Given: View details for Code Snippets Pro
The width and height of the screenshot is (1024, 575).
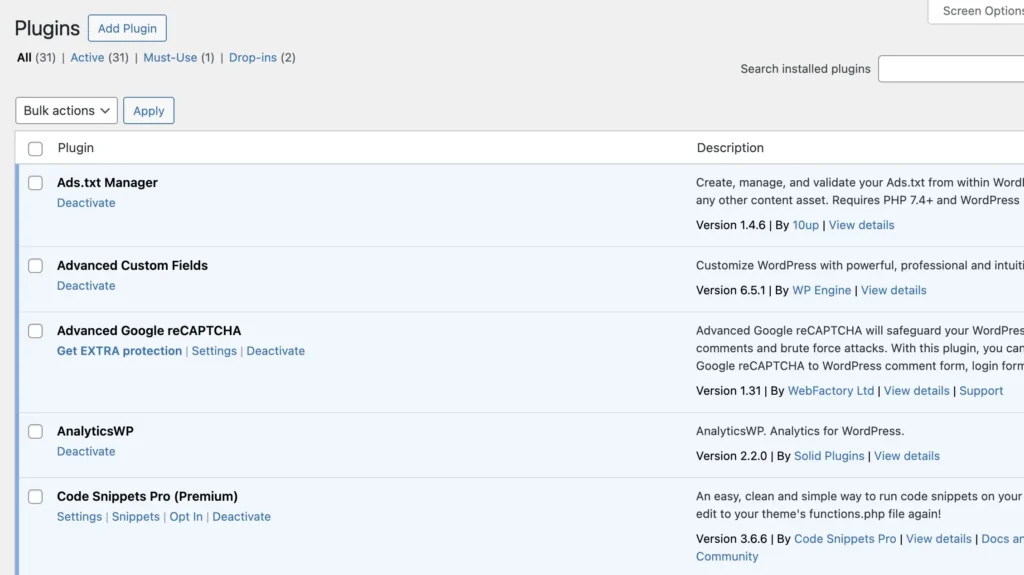Looking at the screenshot, I should [x=938, y=539].
